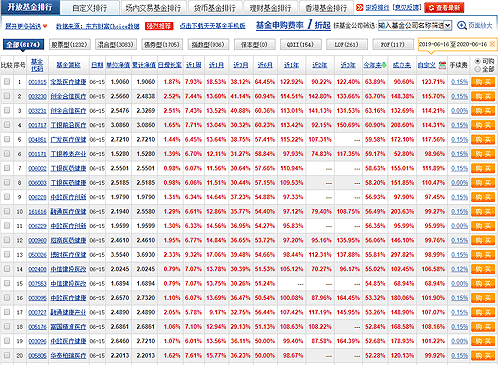Select the 股票型(1232) fund type tab
Screen dimensions: 500x365
click(x=70, y=44)
